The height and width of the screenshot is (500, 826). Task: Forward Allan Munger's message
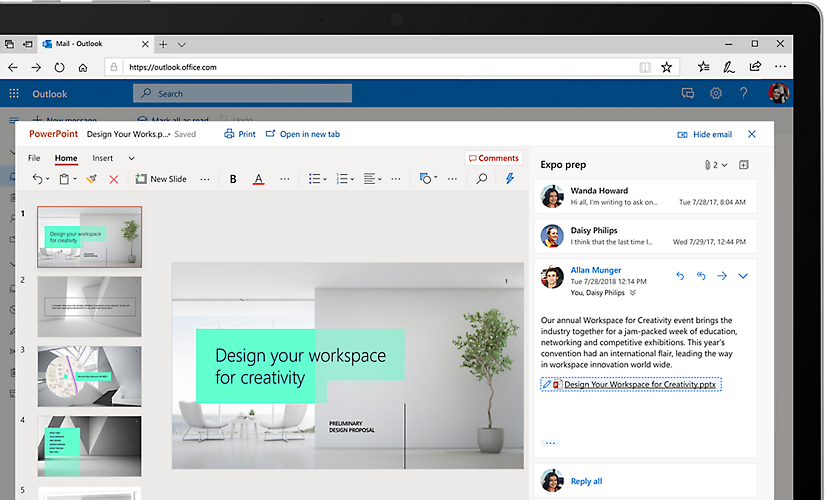point(721,276)
